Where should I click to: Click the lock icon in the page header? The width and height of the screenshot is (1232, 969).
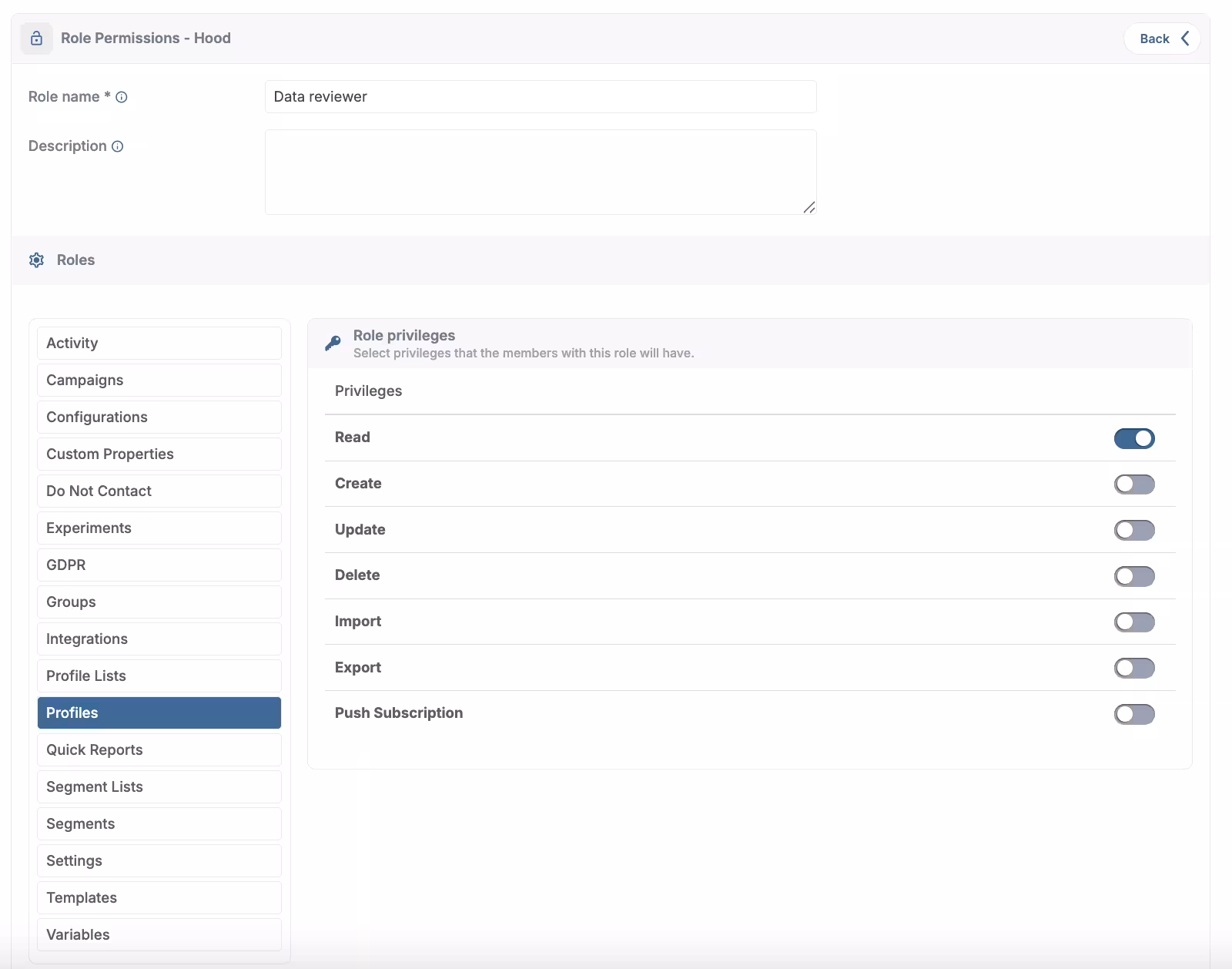click(x=36, y=38)
